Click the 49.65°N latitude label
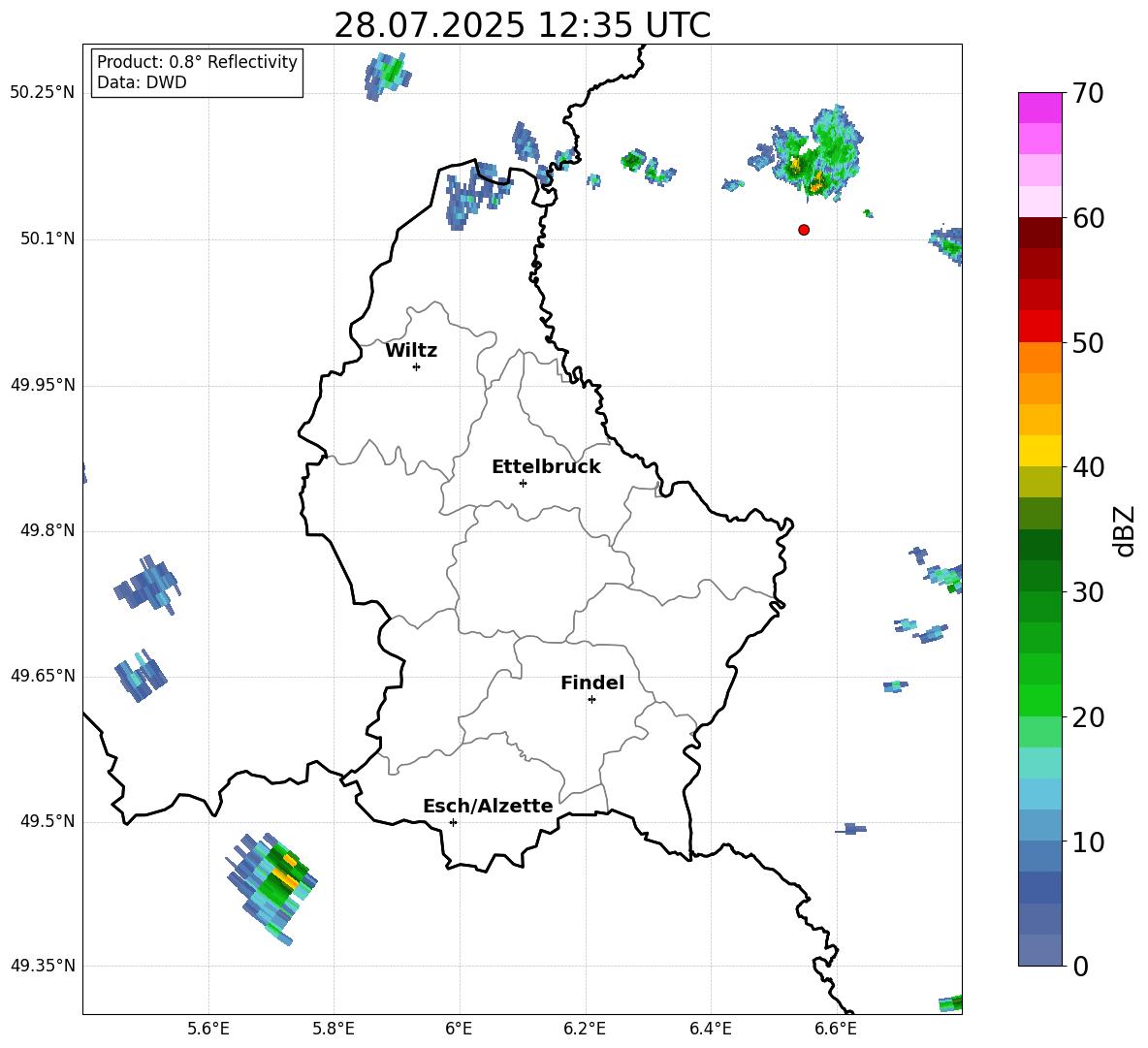 pyautogui.click(x=43, y=676)
